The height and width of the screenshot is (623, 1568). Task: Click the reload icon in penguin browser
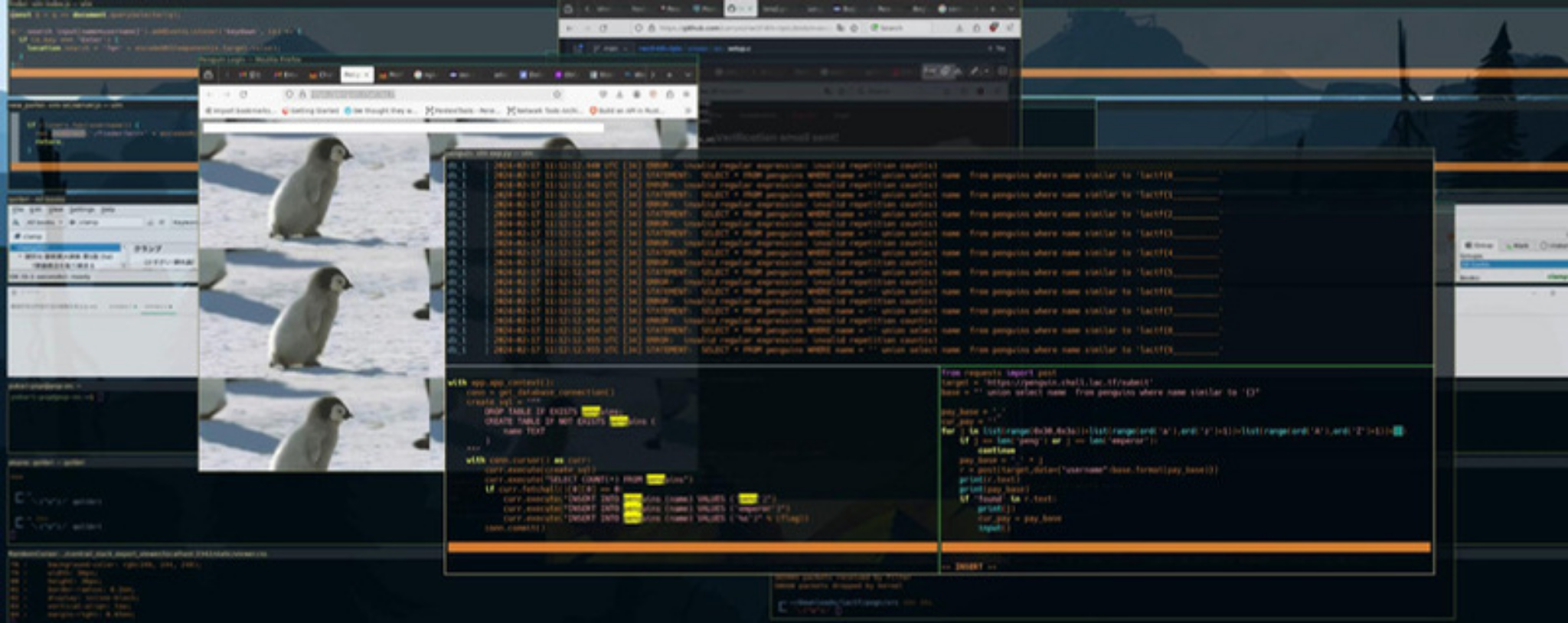coord(243,94)
